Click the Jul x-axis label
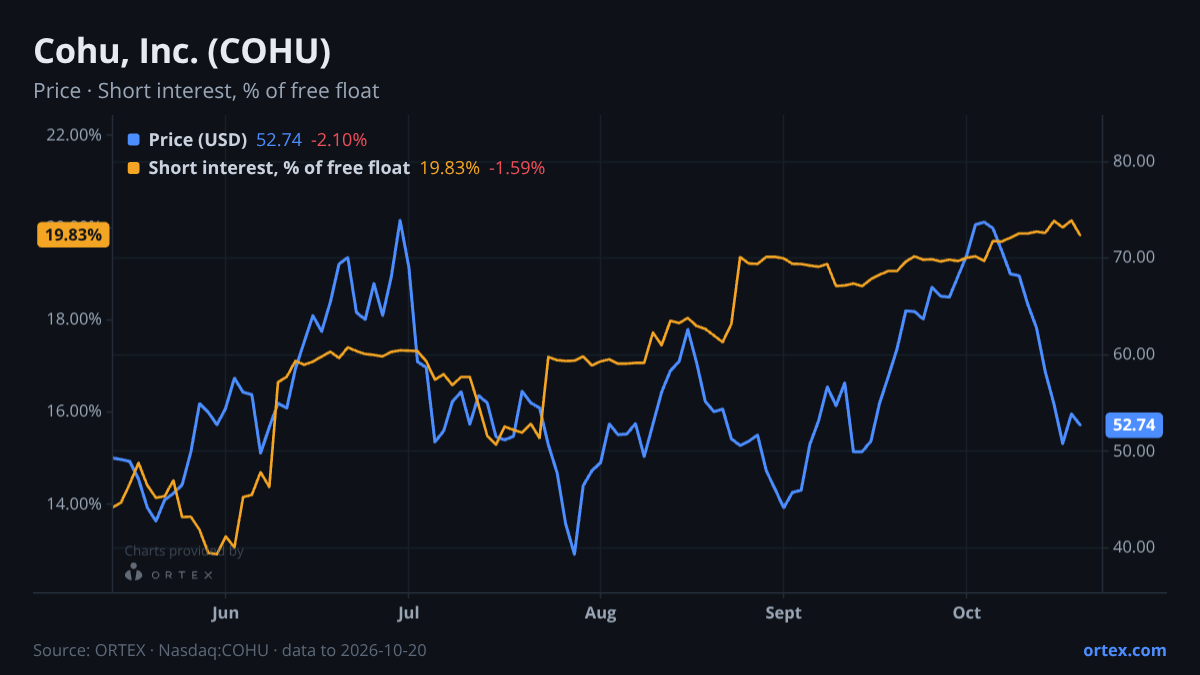 (407, 613)
